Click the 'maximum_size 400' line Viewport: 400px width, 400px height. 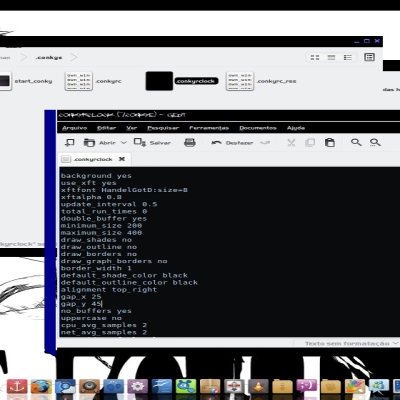101,232
